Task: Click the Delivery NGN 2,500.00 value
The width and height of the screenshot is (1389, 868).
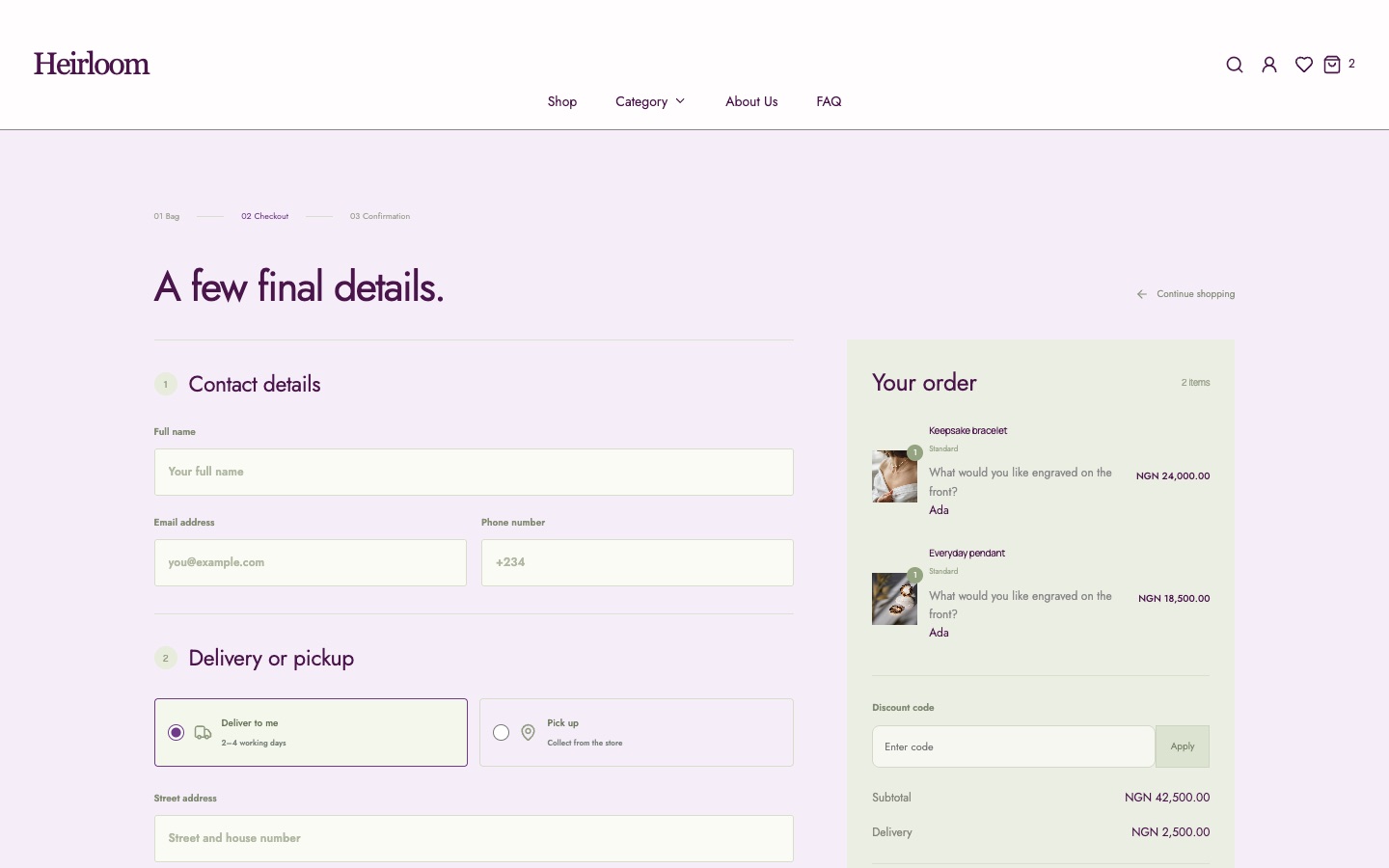Action: pos(1171,832)
